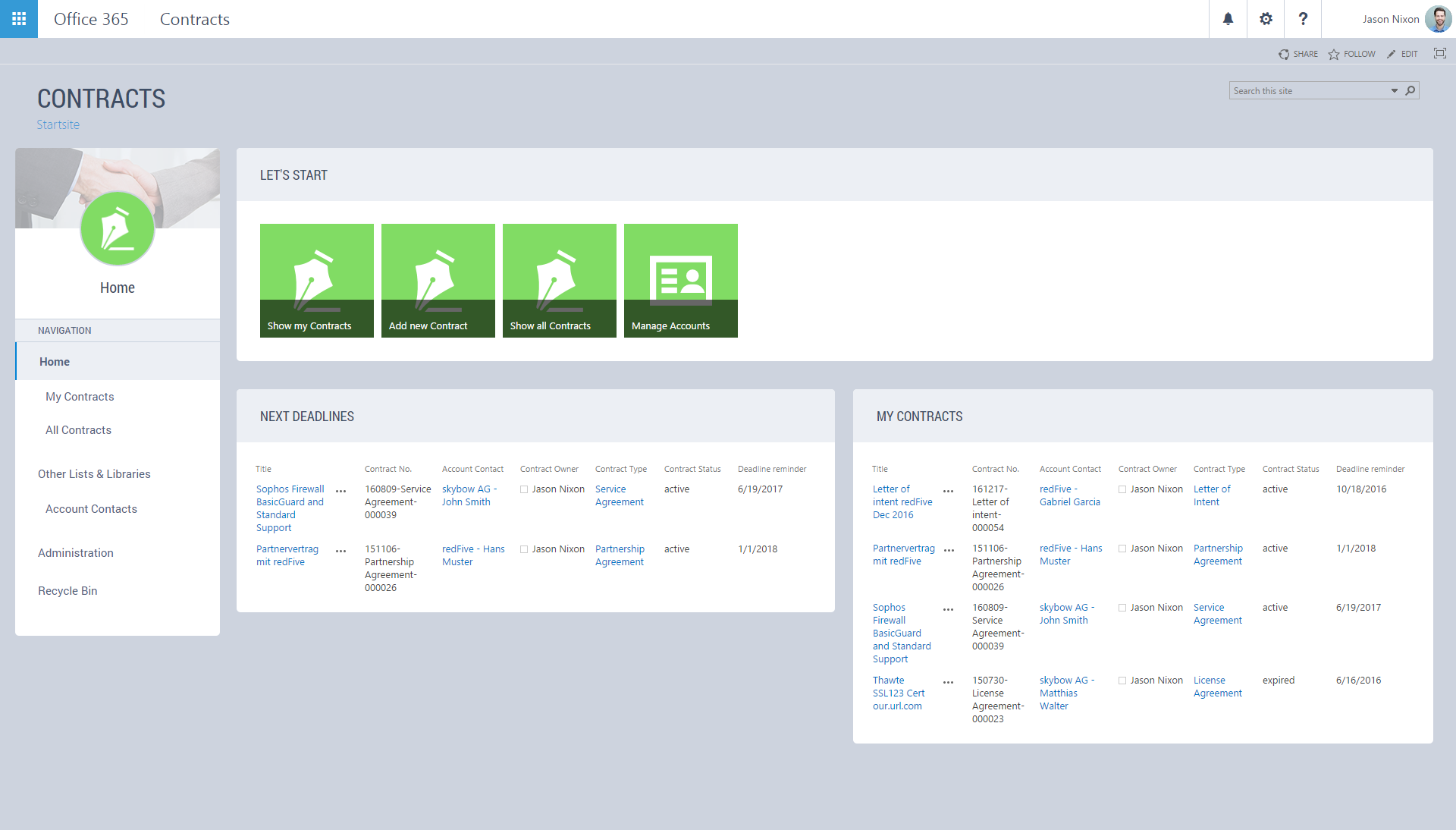Click the green pen site logo

[x=118, y=228]
